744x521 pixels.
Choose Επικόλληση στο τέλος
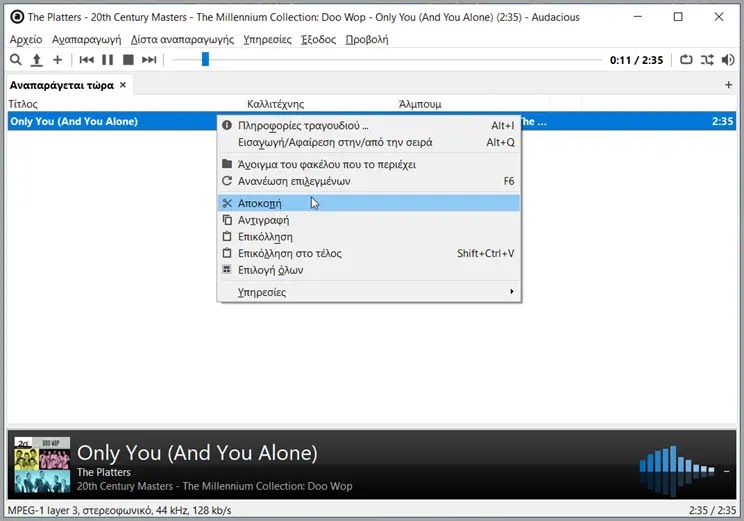(369, 253)
